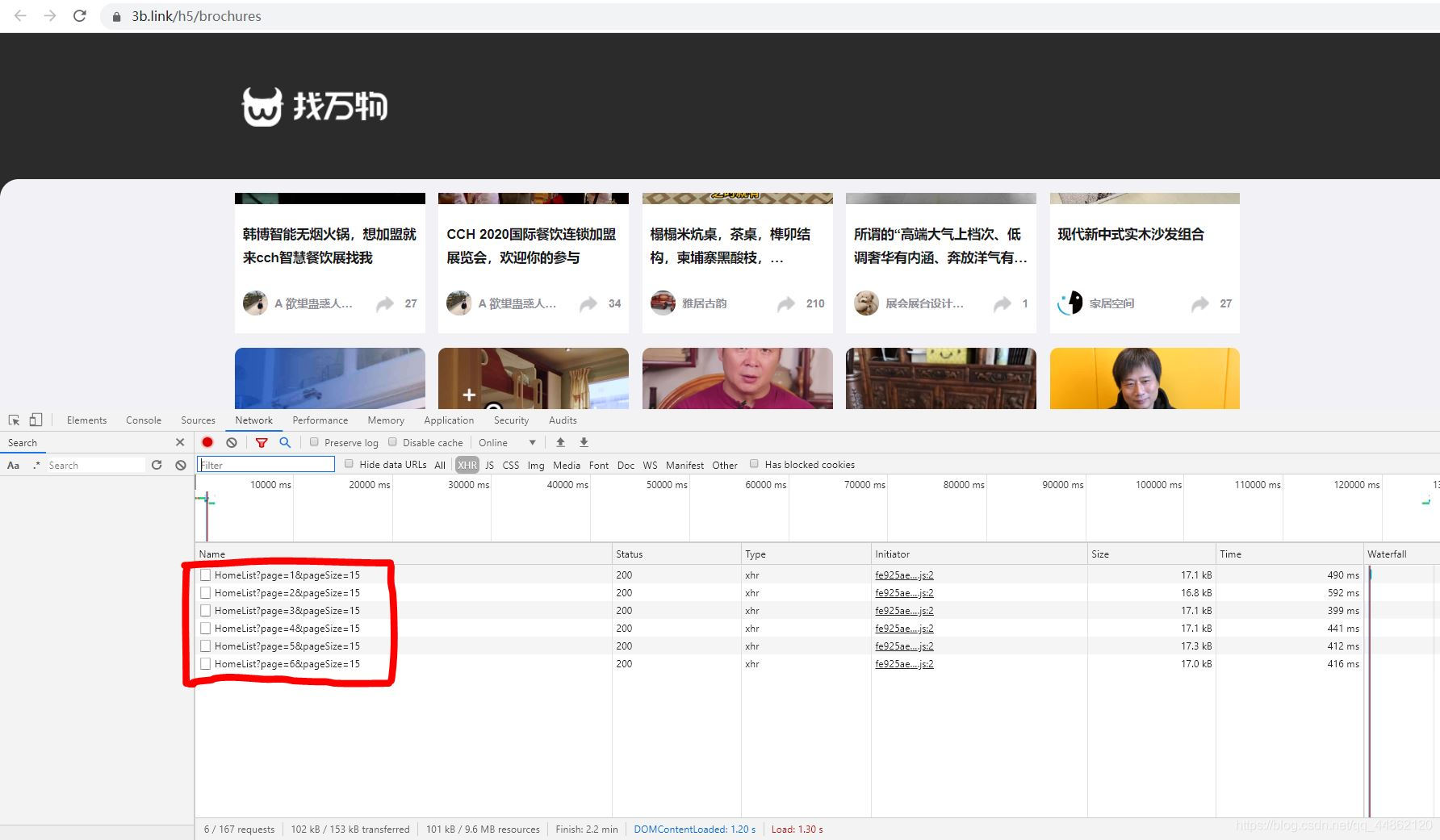Image resolution: width=1440 pixels, height=840 pixels.
Task: Check Hide data URLs
Action: [349, 464]
